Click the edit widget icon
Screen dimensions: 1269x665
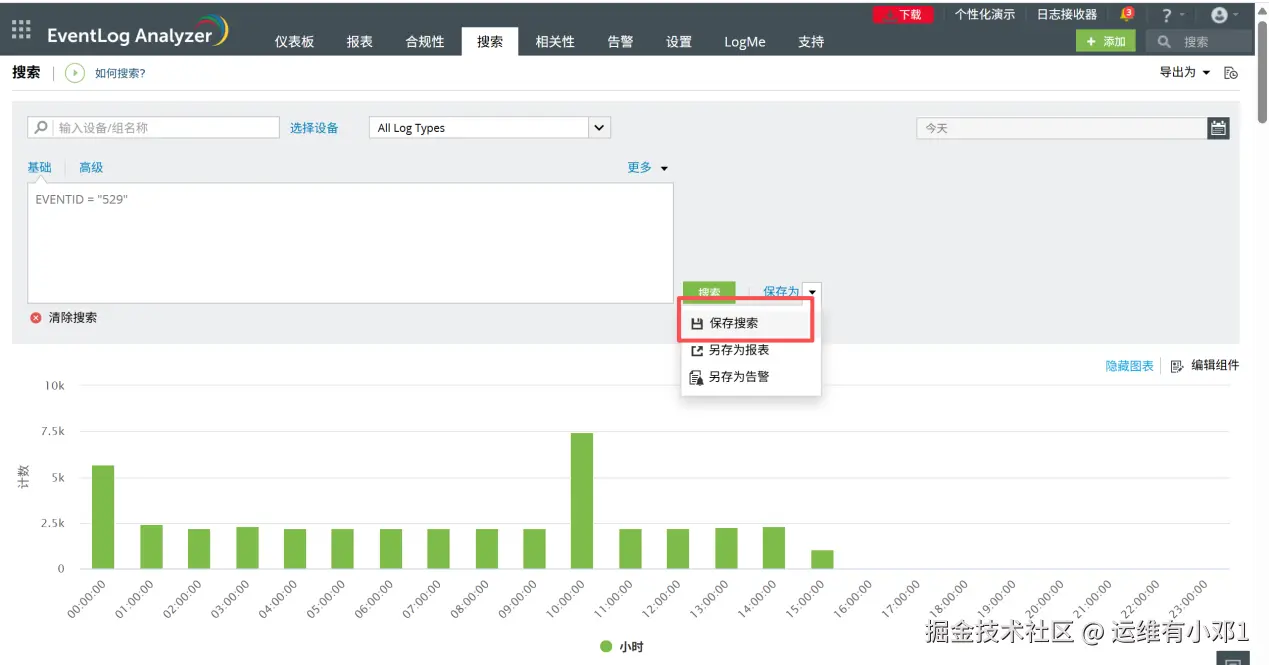(1177, 366)
